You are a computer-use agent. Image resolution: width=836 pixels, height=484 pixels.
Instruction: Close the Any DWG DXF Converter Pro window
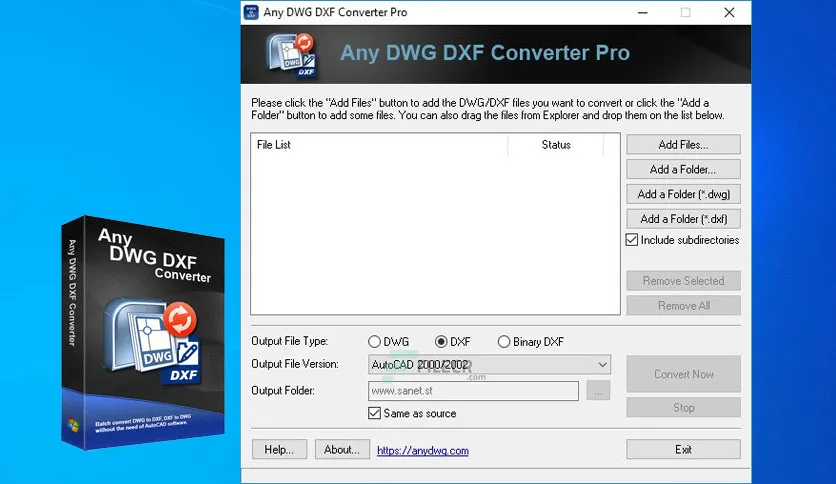click(729, 12)
